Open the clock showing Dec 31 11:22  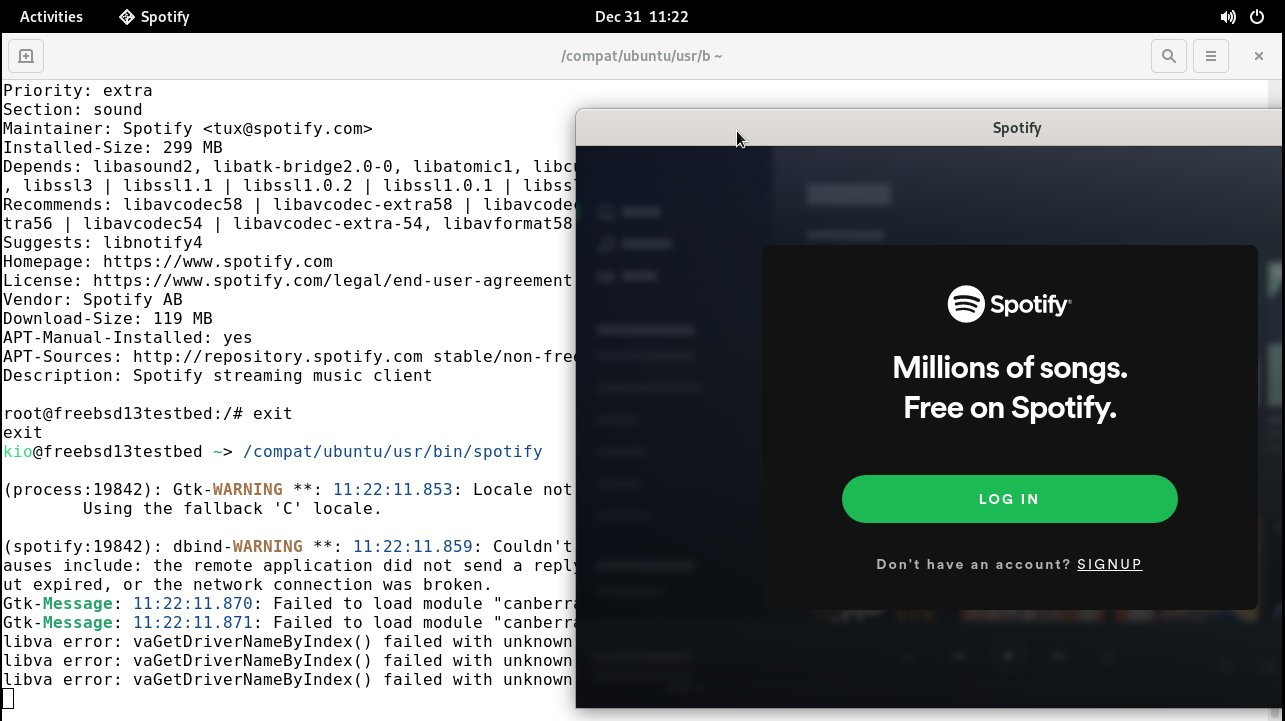coord(641,16)
